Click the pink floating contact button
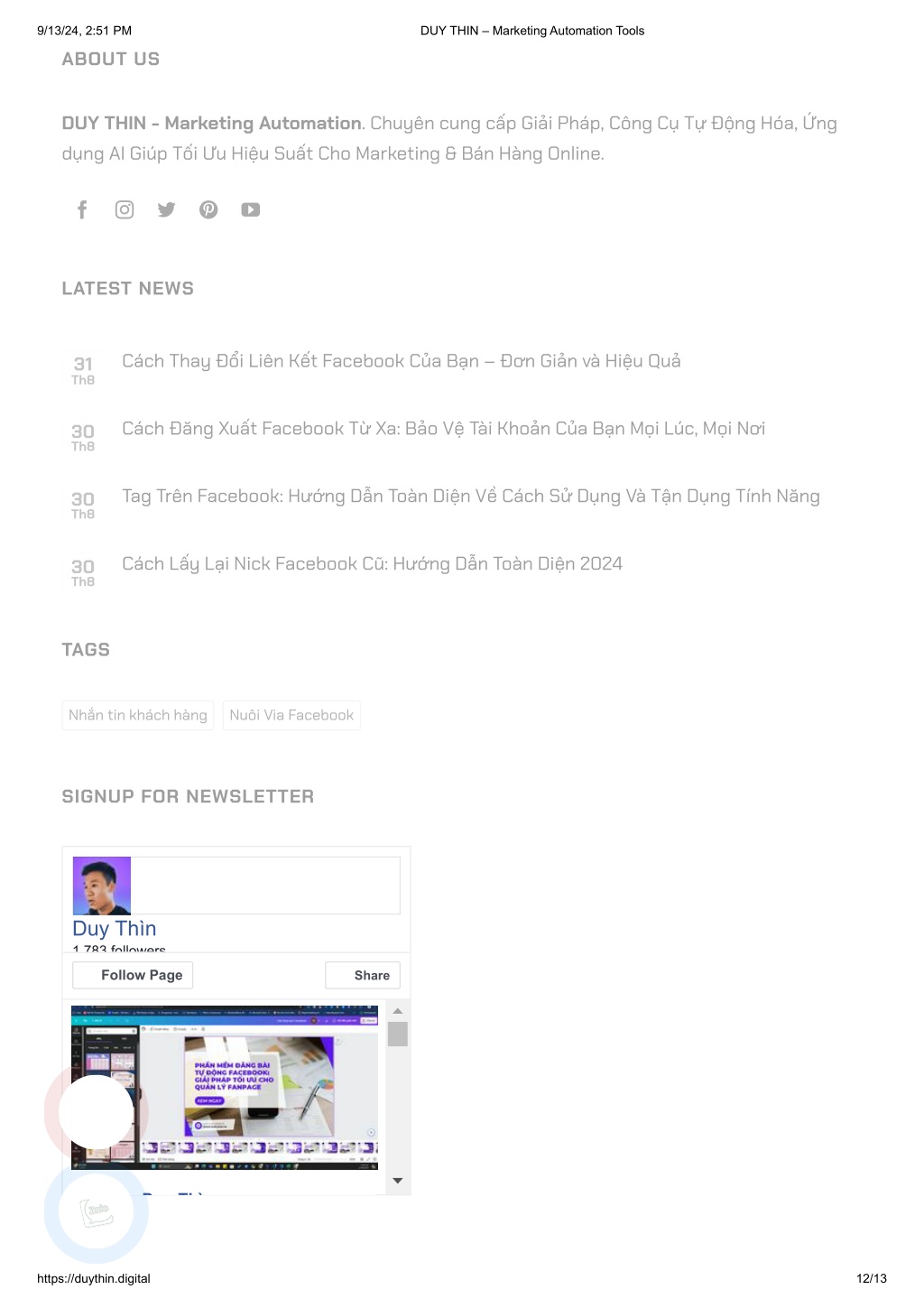Screen dimensions: 924x1308 coord(97,1112)
